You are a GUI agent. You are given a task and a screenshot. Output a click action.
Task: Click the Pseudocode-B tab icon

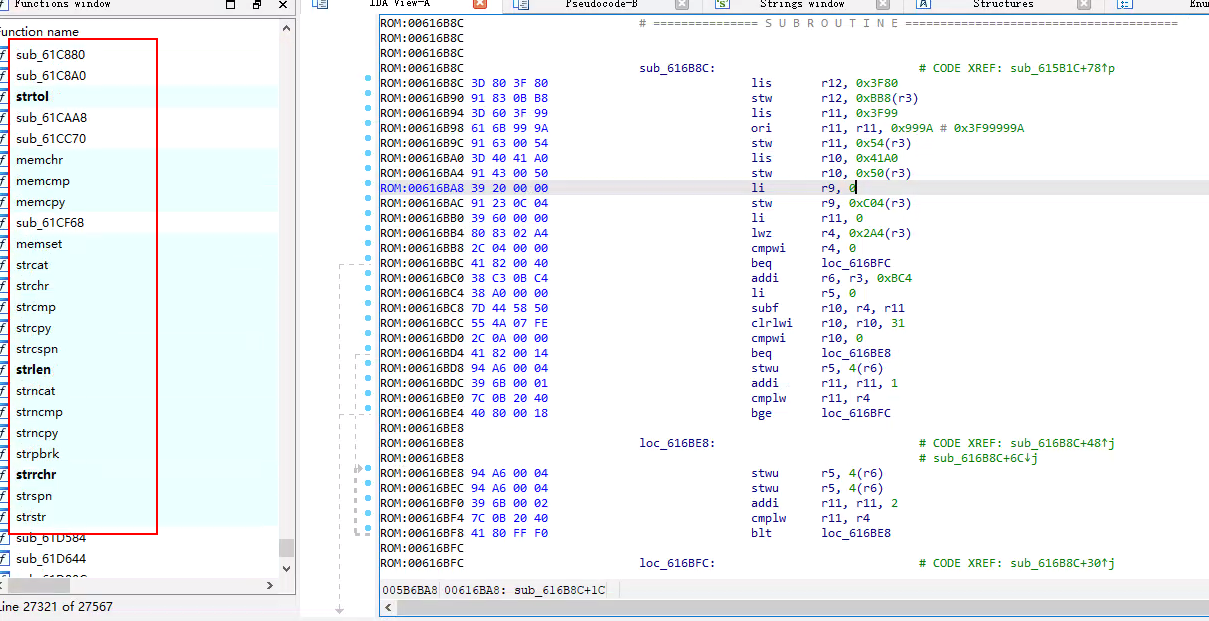pyautogui.click(x=521, y=4)
